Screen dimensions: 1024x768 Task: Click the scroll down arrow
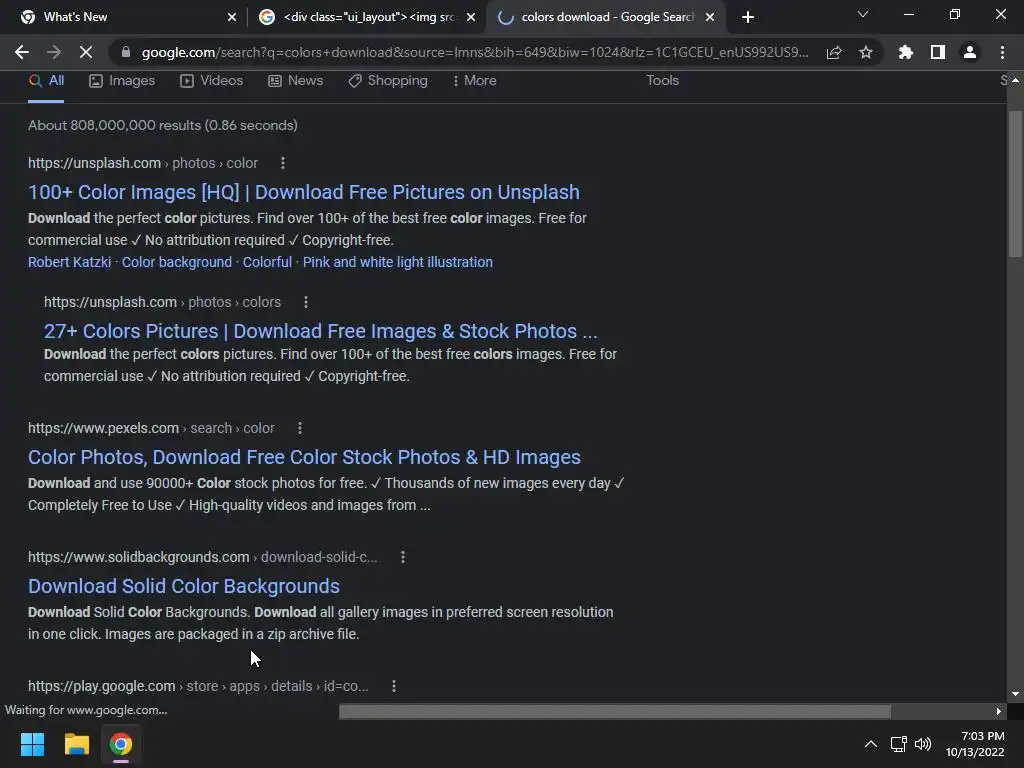[x=1015, y=694]
